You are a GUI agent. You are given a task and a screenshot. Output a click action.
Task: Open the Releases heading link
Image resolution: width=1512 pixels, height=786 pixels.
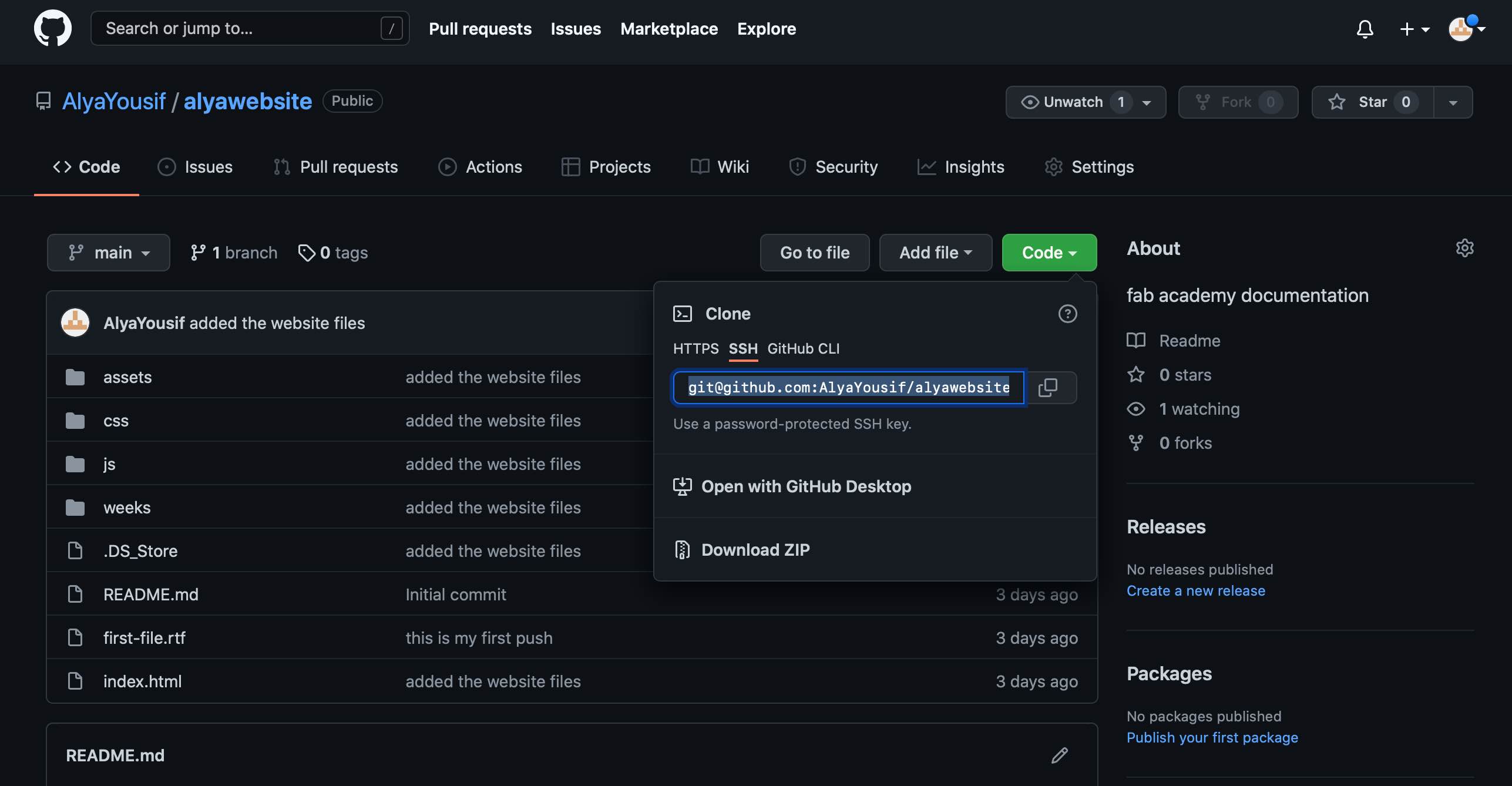pyautogui.click(x=1166, y=527)
